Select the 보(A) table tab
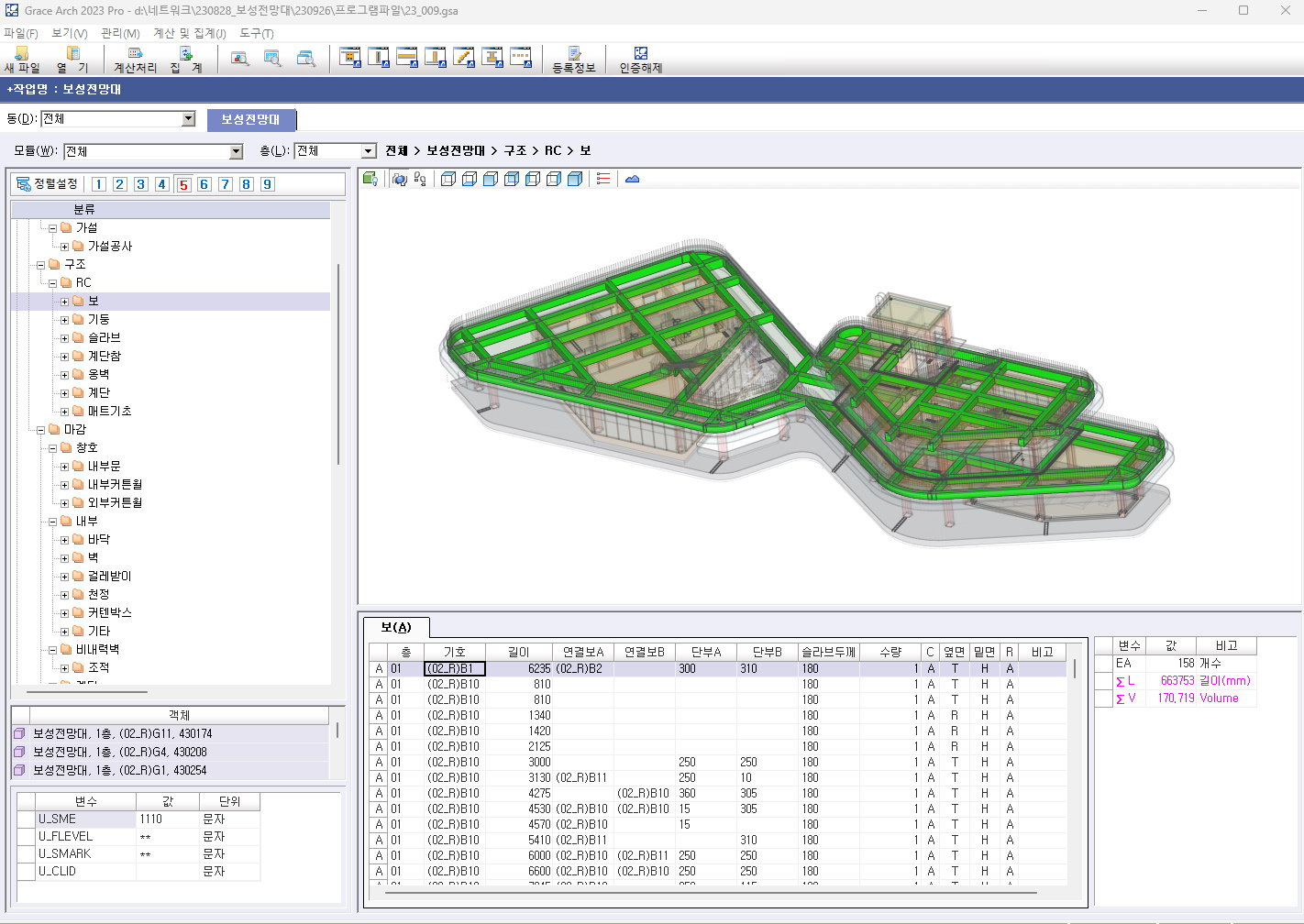This screenshot has width=1304, height=924. pyautogui.click(x=396, y=627)
